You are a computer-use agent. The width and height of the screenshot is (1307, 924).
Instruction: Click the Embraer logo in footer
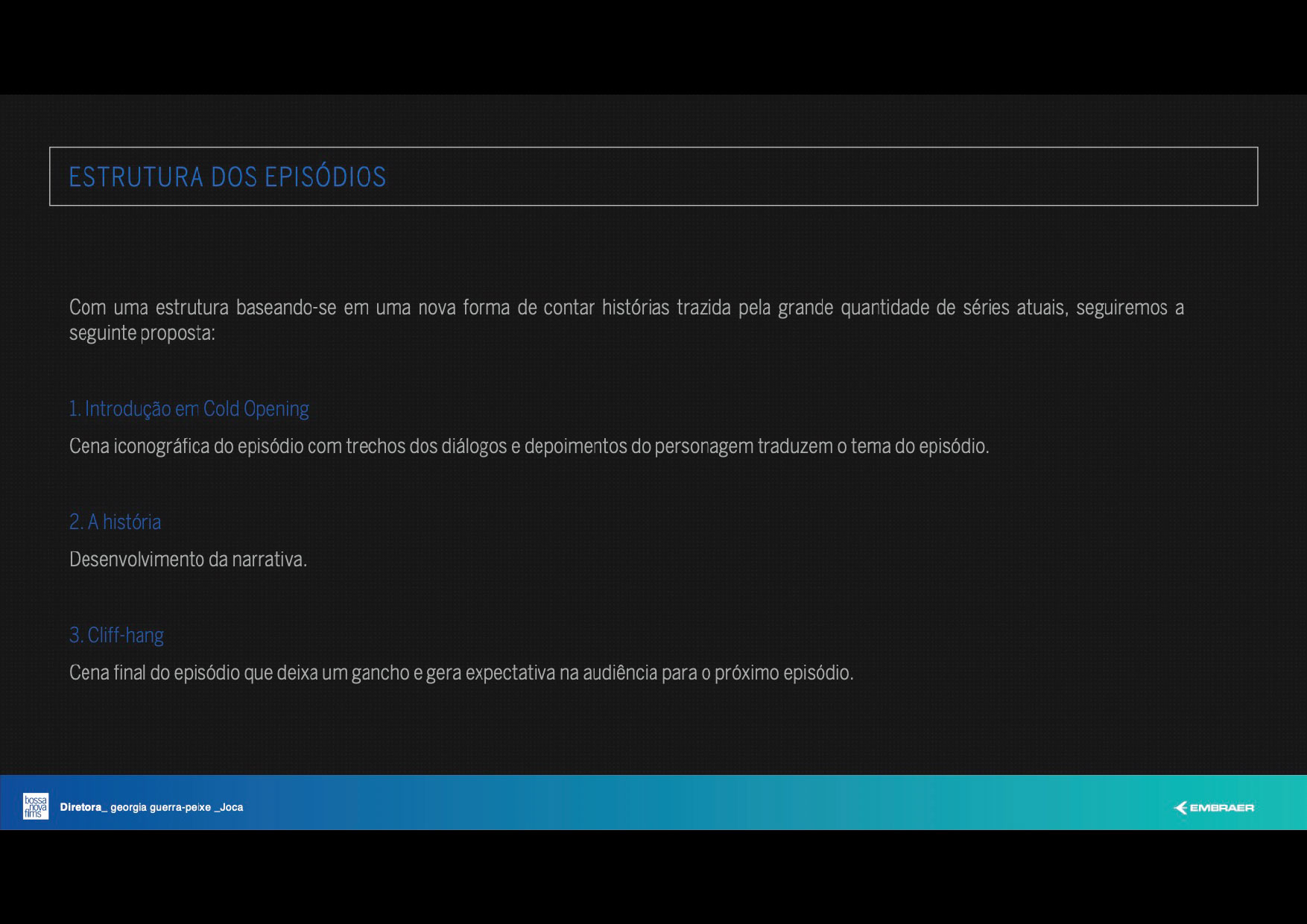(x=1214, y=808)
